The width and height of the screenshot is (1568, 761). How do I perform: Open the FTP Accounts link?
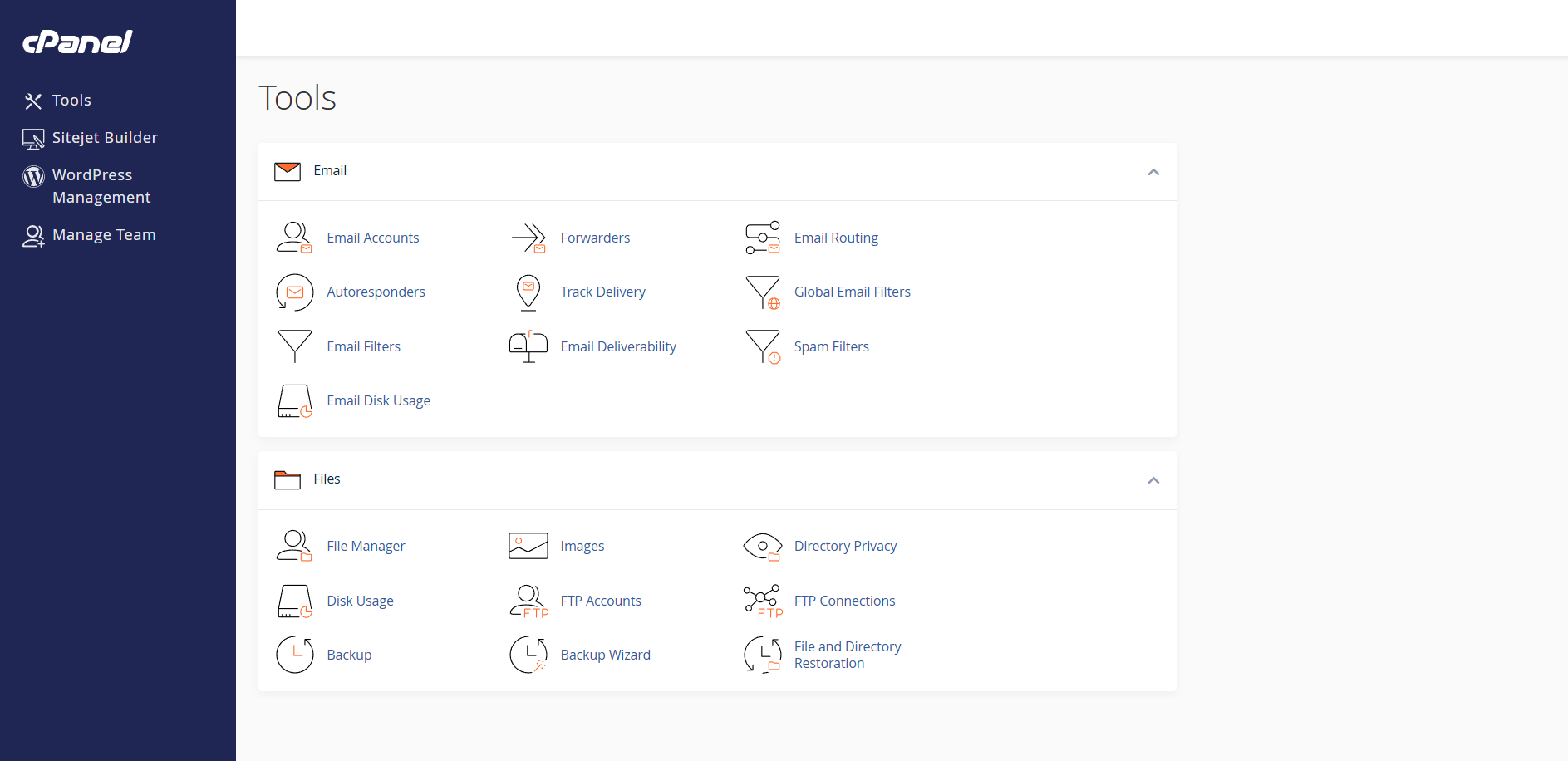pyautogui.click(x=601, y=601)
